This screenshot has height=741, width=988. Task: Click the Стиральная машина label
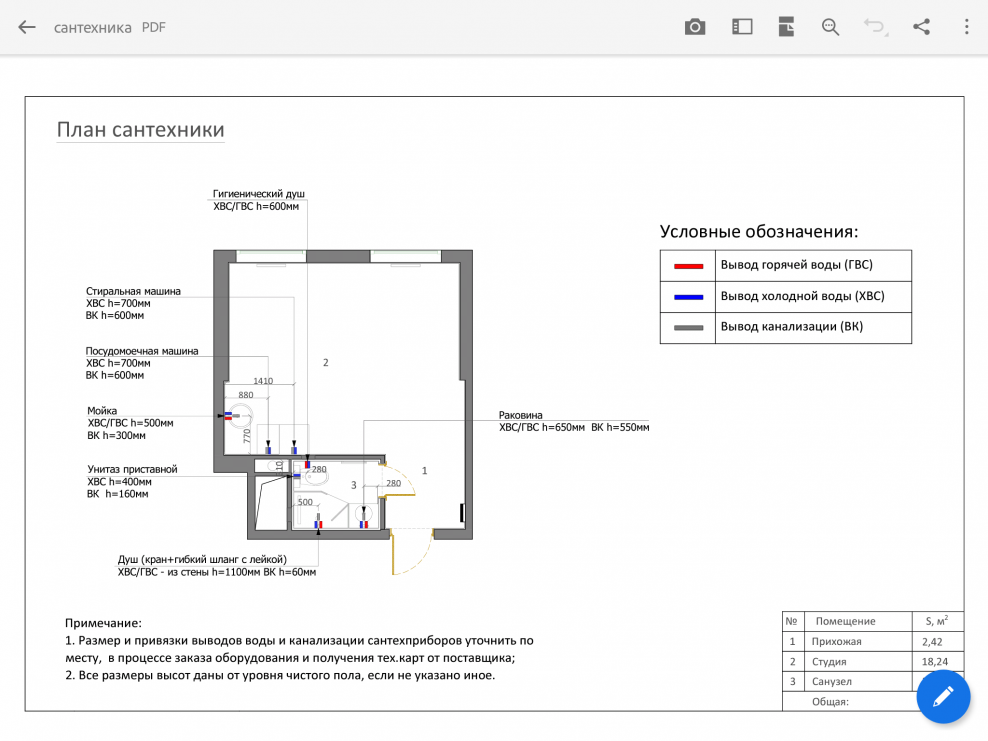click(x=133, y=291)
